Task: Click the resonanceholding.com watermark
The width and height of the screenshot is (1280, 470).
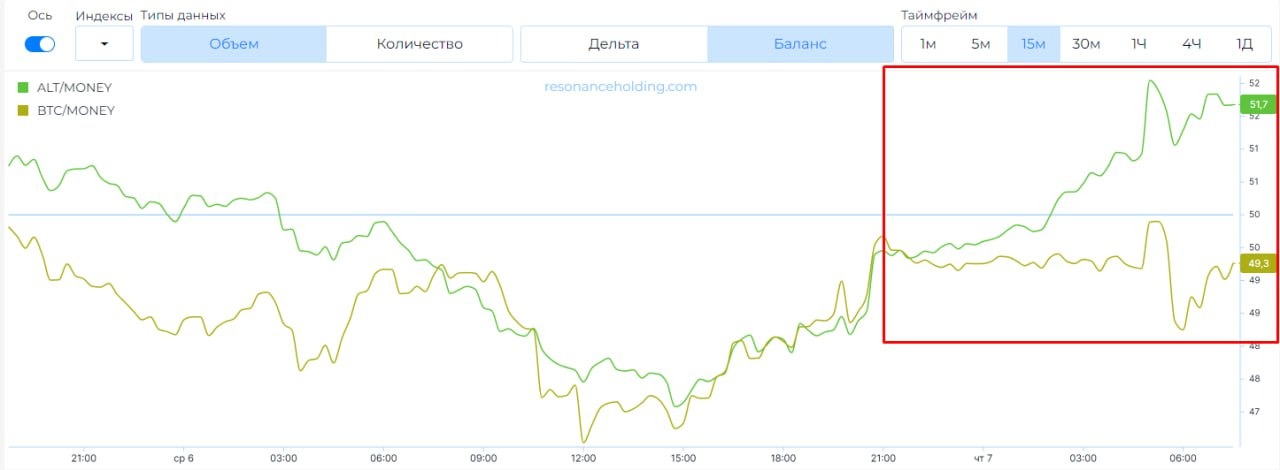Action: (620, 87)
